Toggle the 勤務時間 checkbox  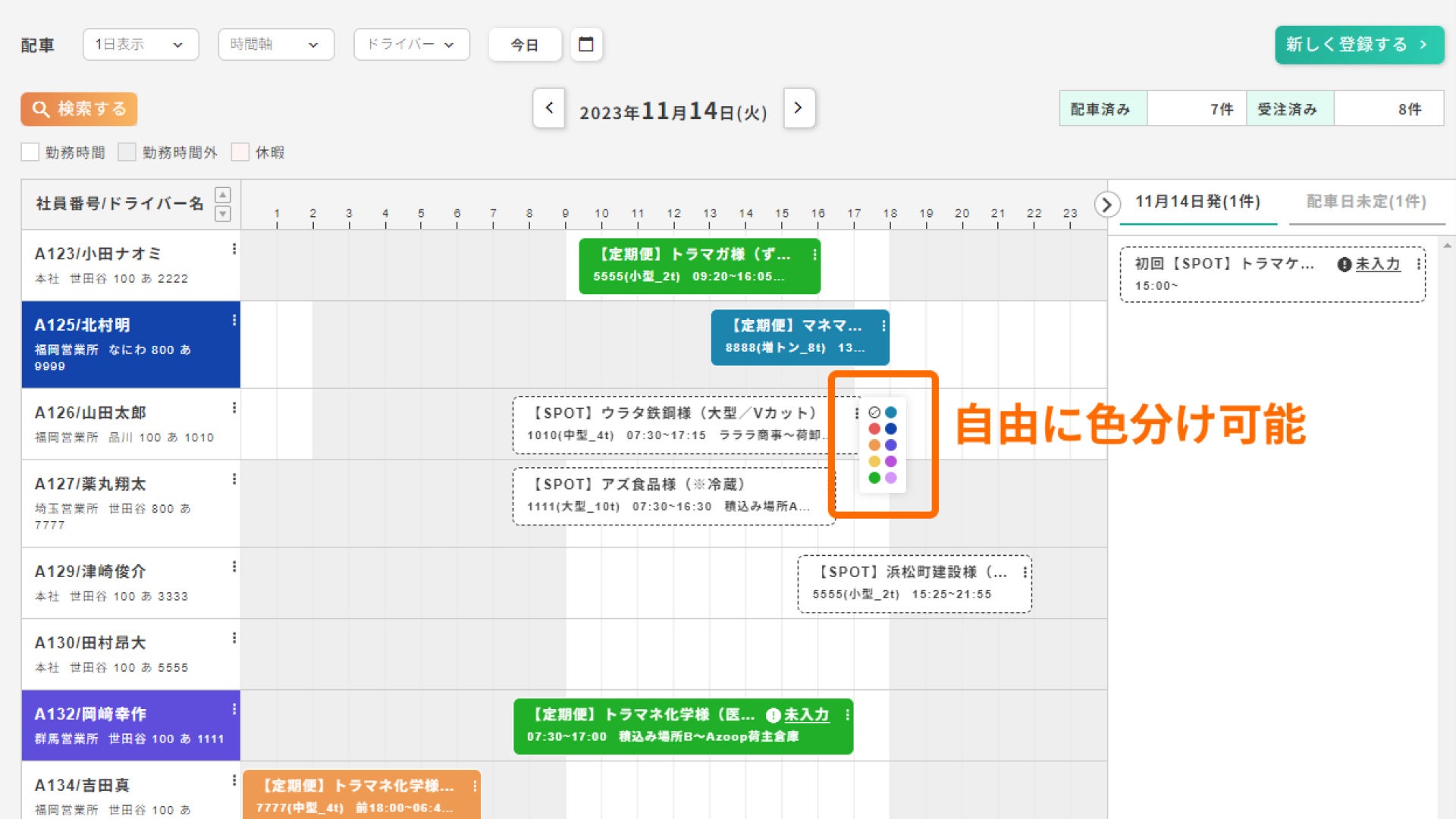(30, 152)
